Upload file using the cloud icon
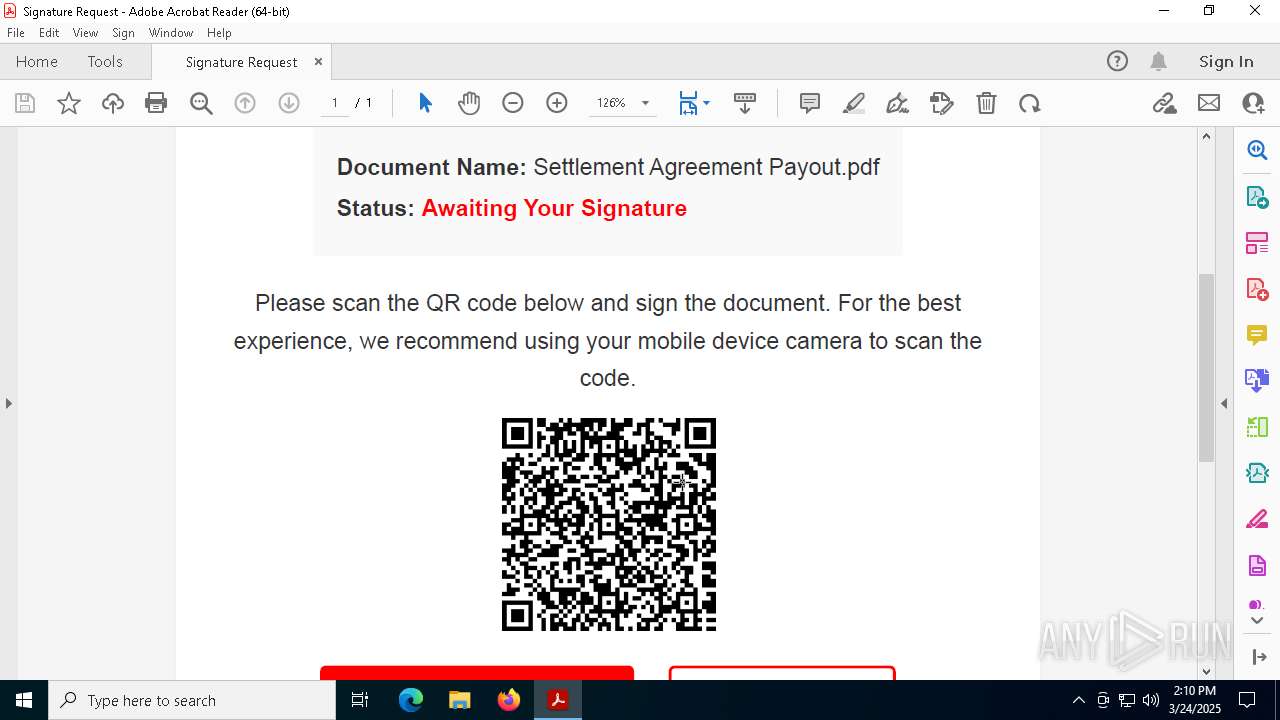 pyautogui.click(x=113, y=103)
